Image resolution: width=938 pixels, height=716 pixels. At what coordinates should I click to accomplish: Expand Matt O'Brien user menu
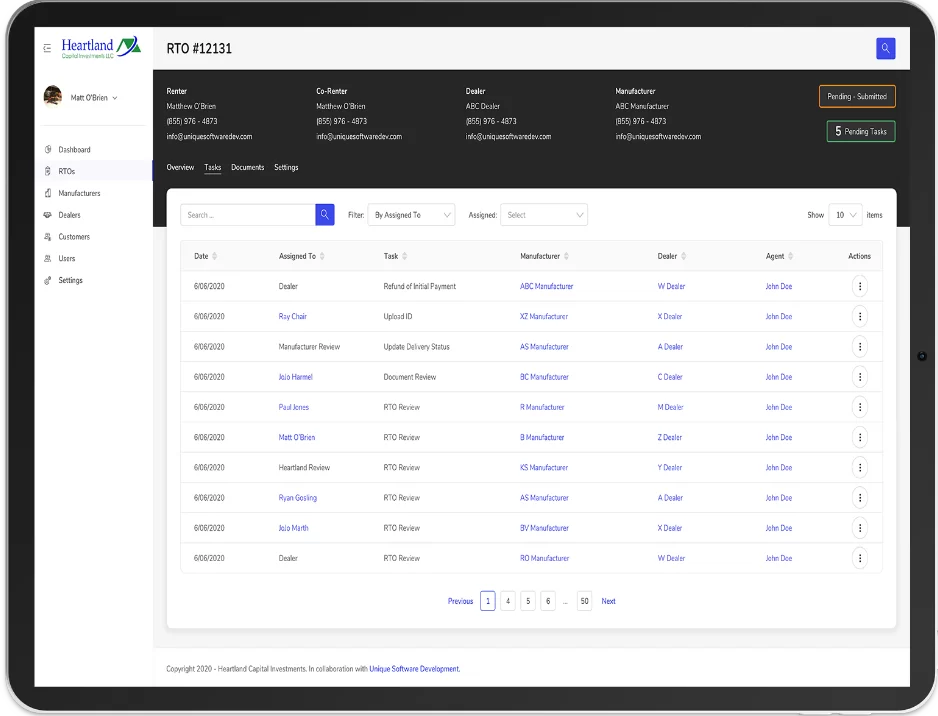click(x=93, y=98)
